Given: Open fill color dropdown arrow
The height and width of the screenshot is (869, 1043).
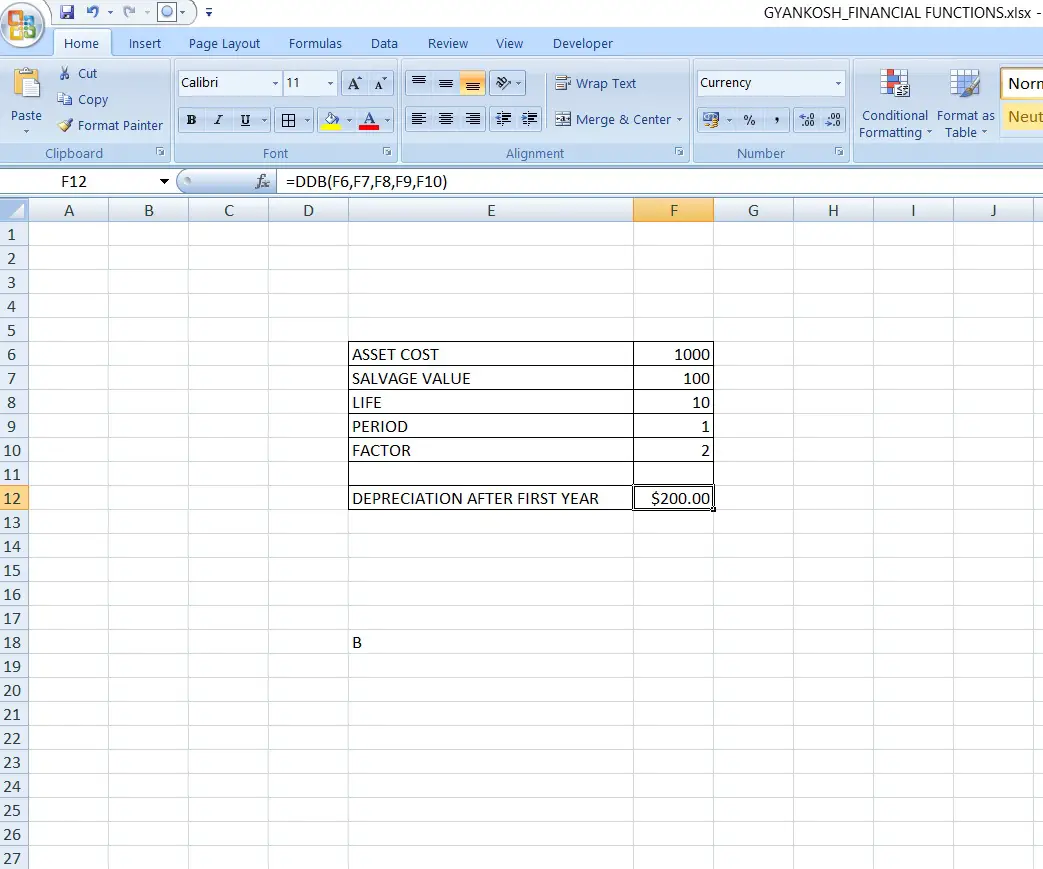Looking at the screenshot, I should pos(349,120).
